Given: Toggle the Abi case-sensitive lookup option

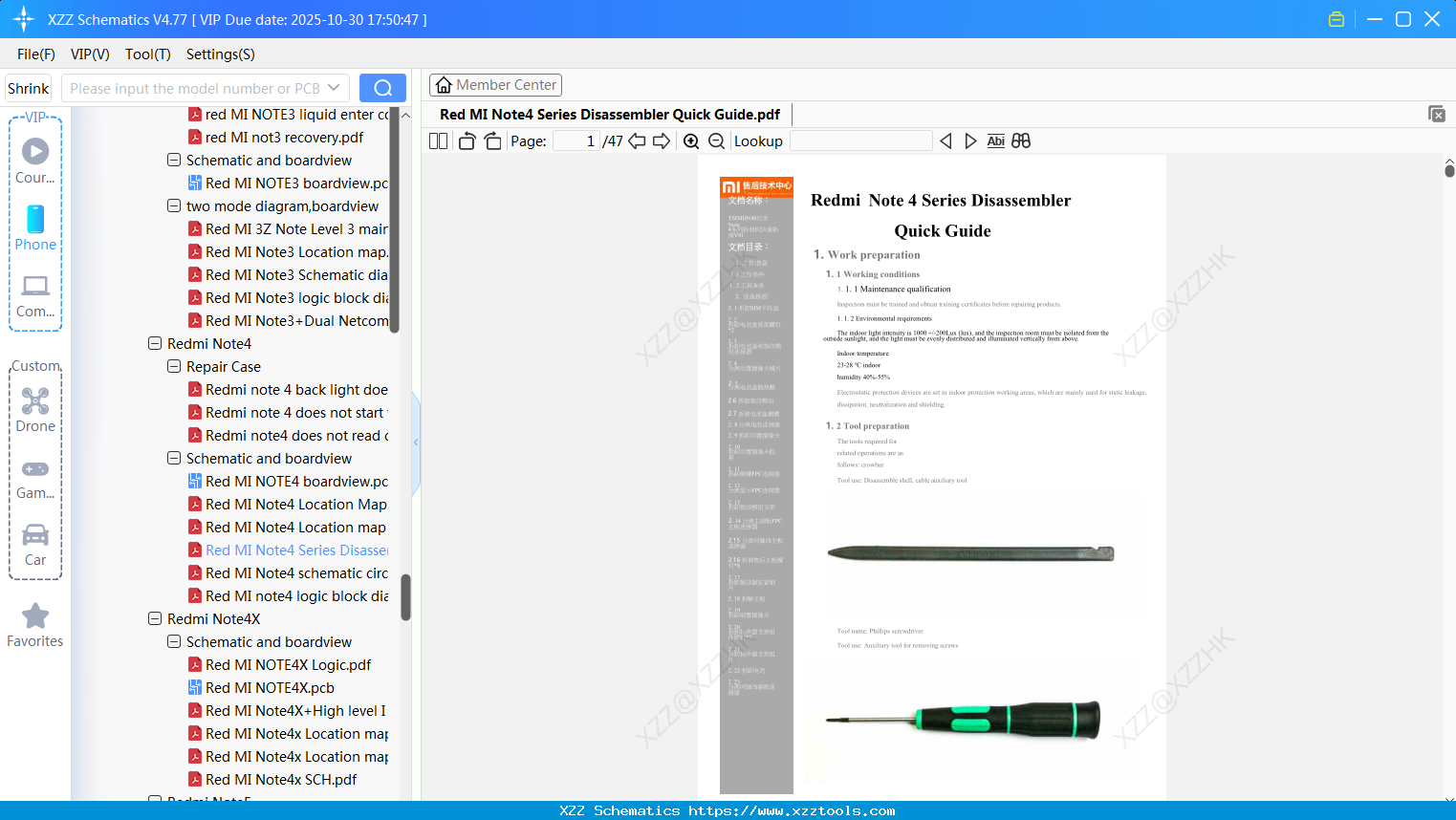Looking at the screenshot, I should (x=996, y=140).
